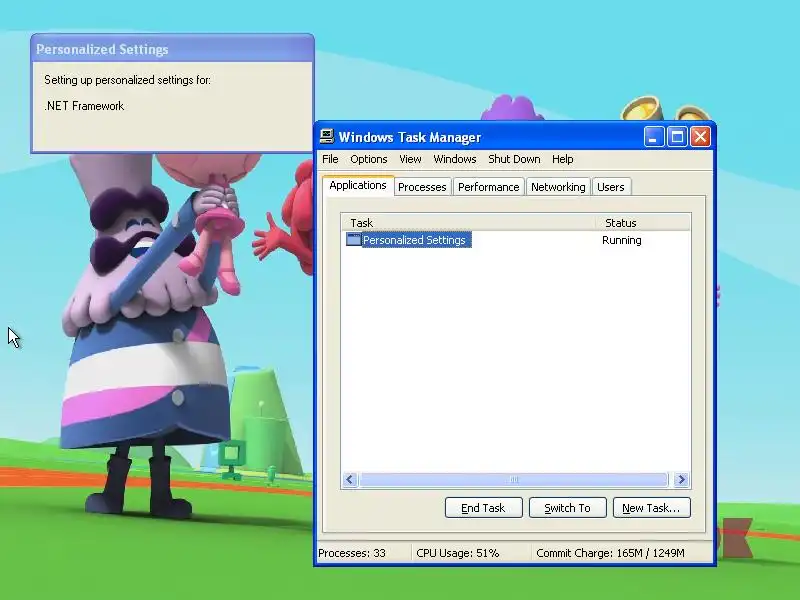
Task: Switch to the Applications tab
Action: tap(358, 185)
